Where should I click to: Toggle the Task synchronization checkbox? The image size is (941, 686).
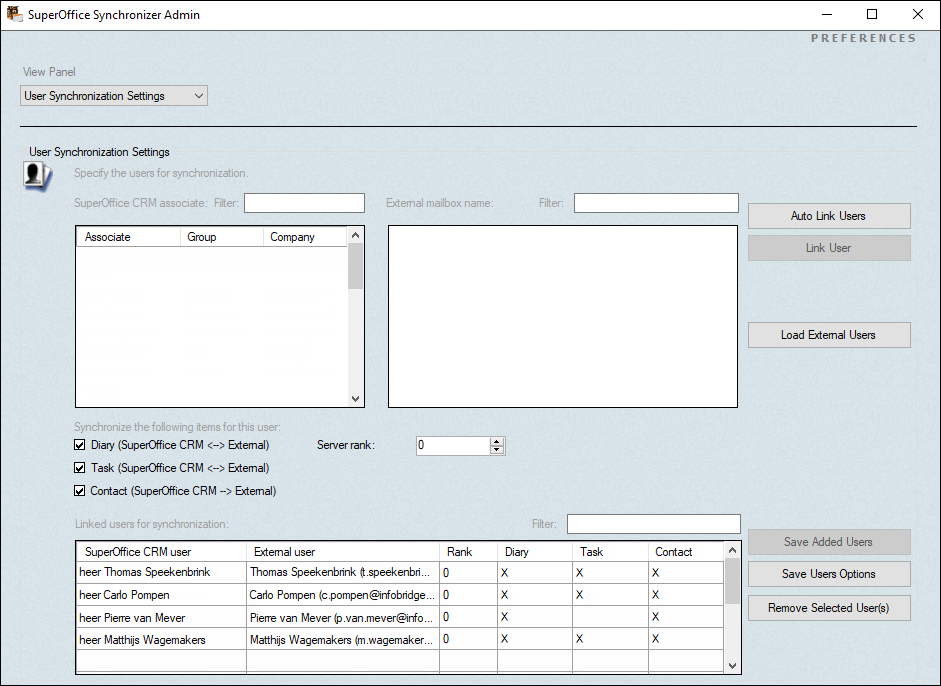[x=80, y=468]
